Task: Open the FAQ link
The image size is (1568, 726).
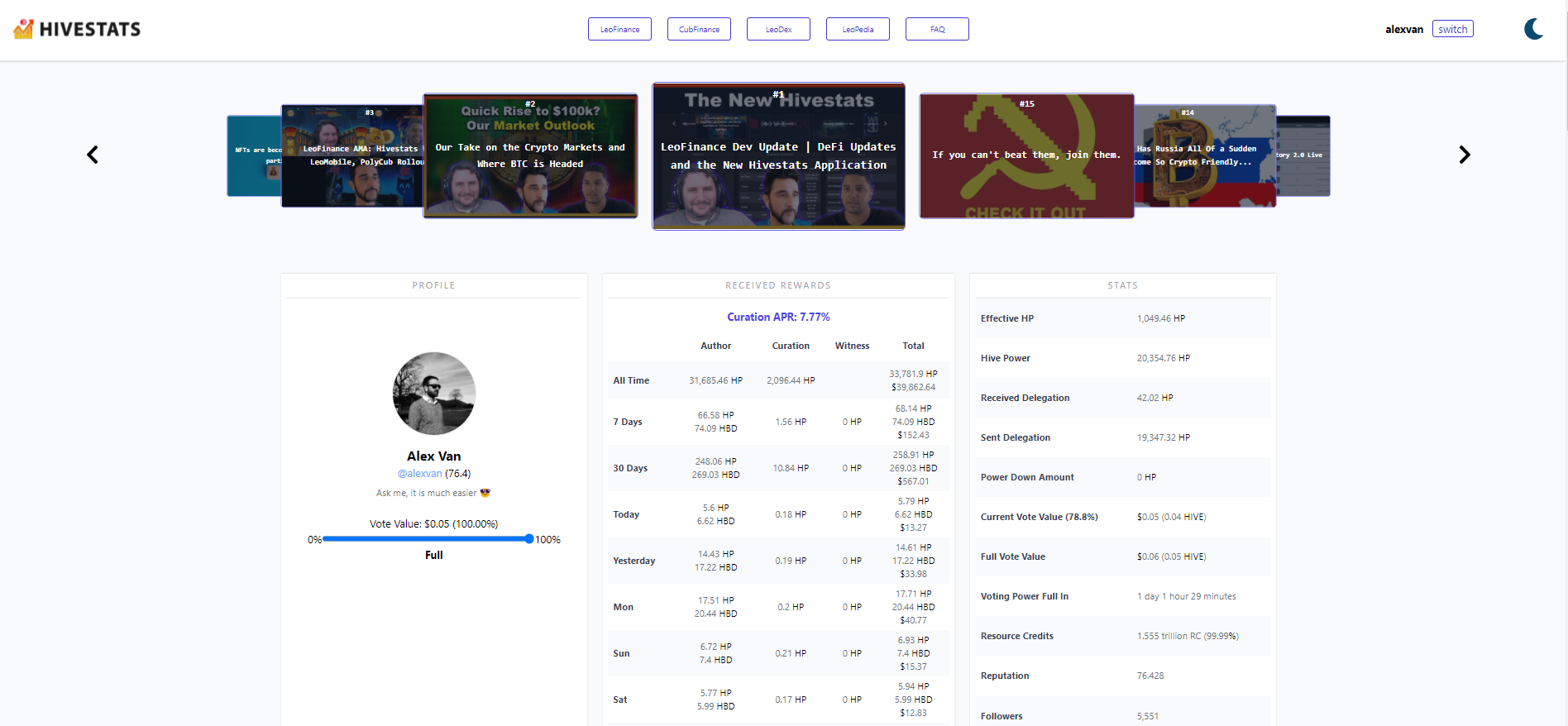Action: pos(937,29)
